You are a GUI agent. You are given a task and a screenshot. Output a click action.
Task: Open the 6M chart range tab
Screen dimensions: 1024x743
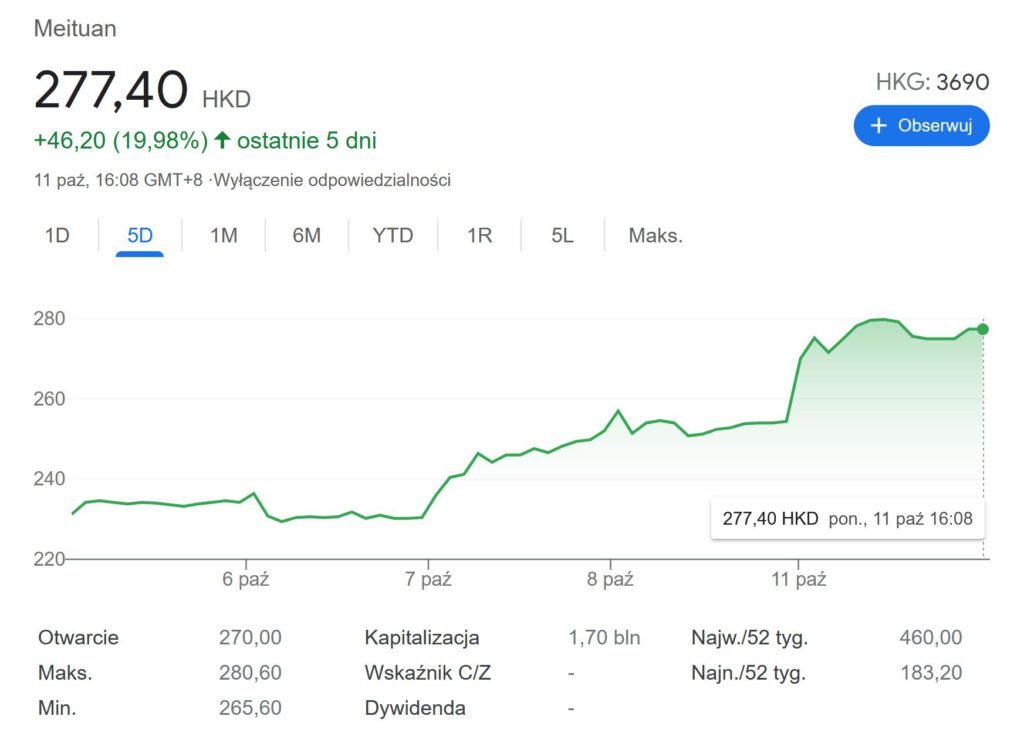pyautogui.click(x=307, y=235)
